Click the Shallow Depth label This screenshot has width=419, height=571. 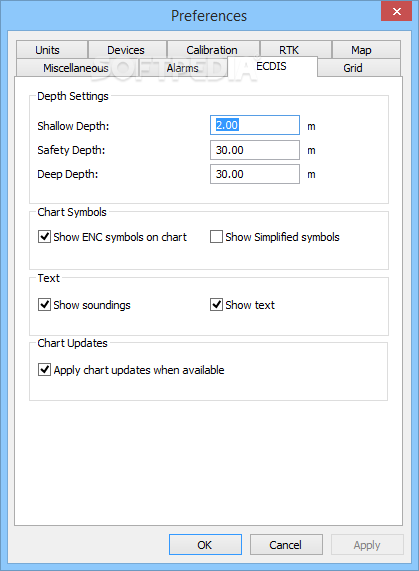click(x=73, y=126)
